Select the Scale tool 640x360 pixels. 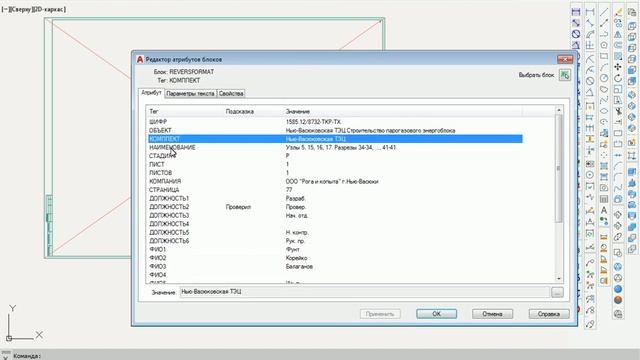(x=618, y=89)
